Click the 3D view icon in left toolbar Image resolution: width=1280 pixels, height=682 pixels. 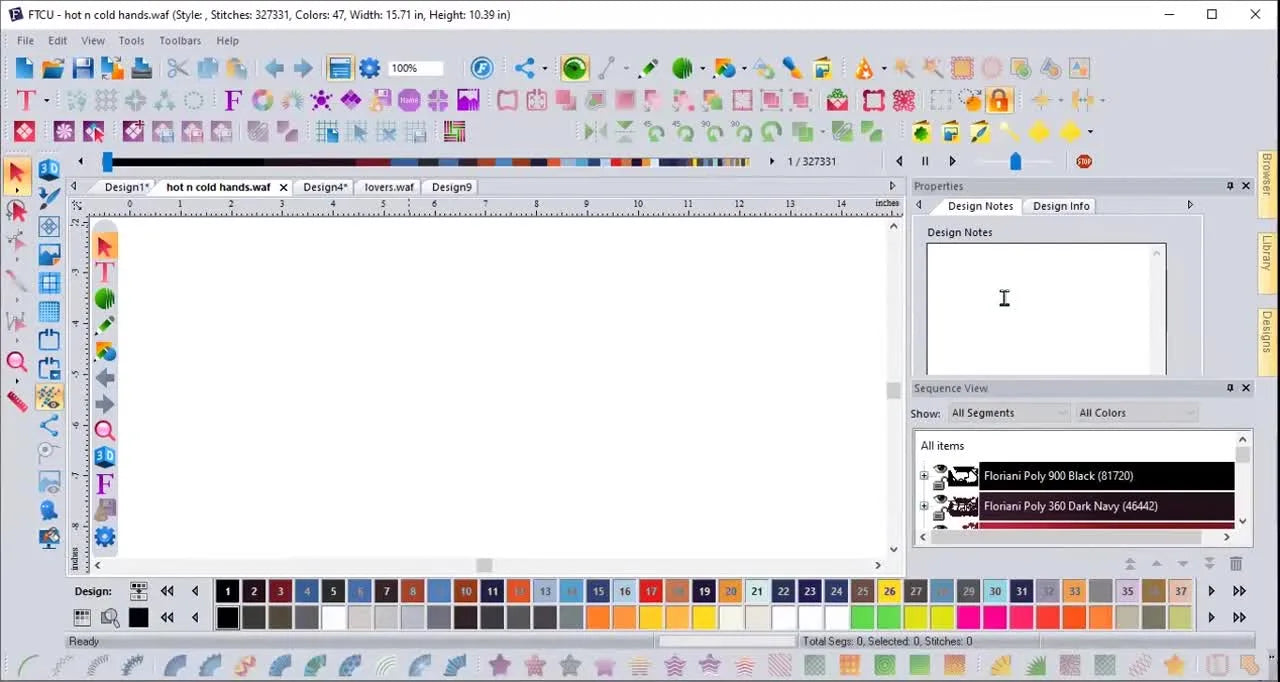[49, 170]
